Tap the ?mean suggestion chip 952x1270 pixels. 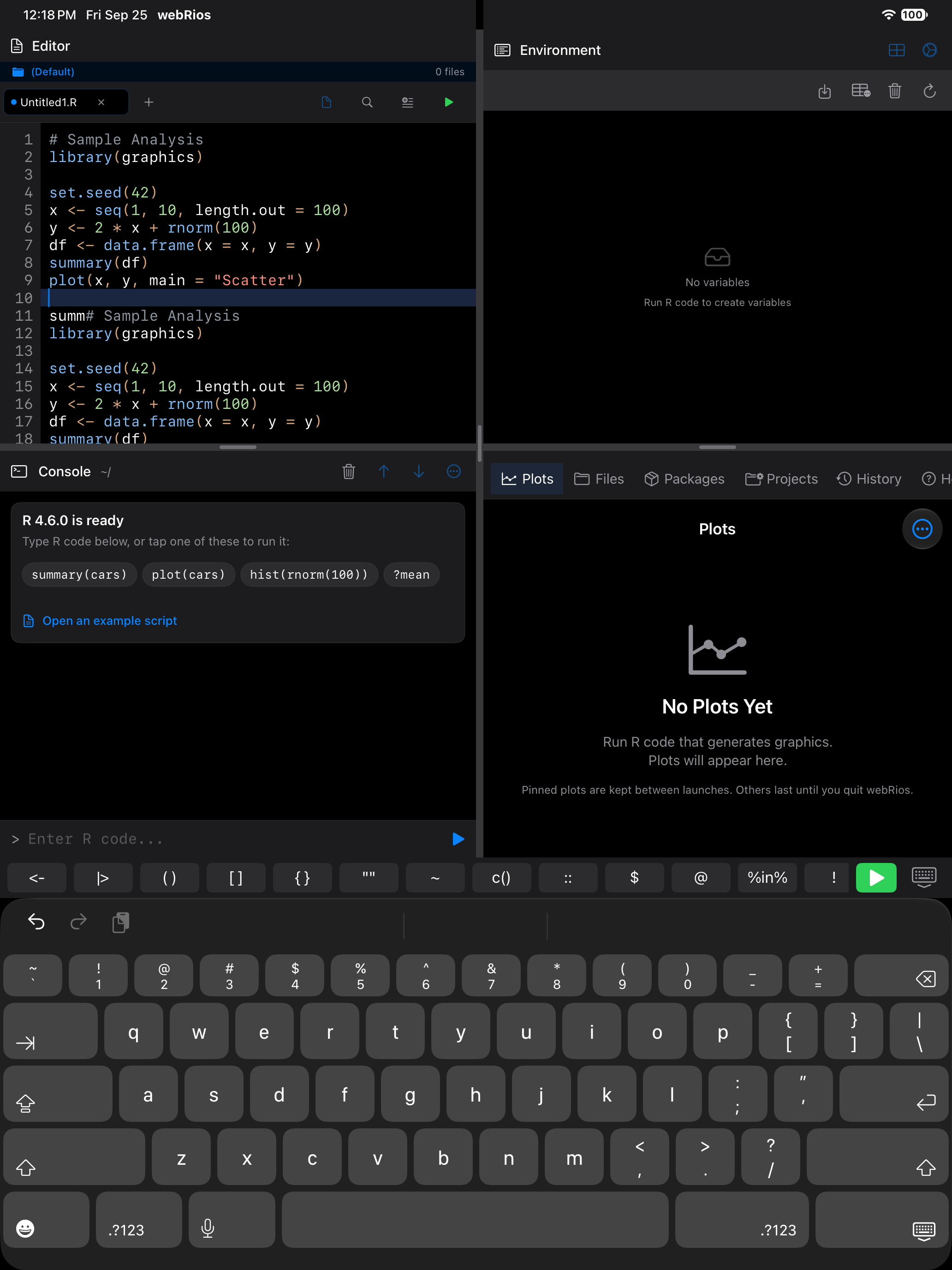pyautogui.click(x=411, y=575)
